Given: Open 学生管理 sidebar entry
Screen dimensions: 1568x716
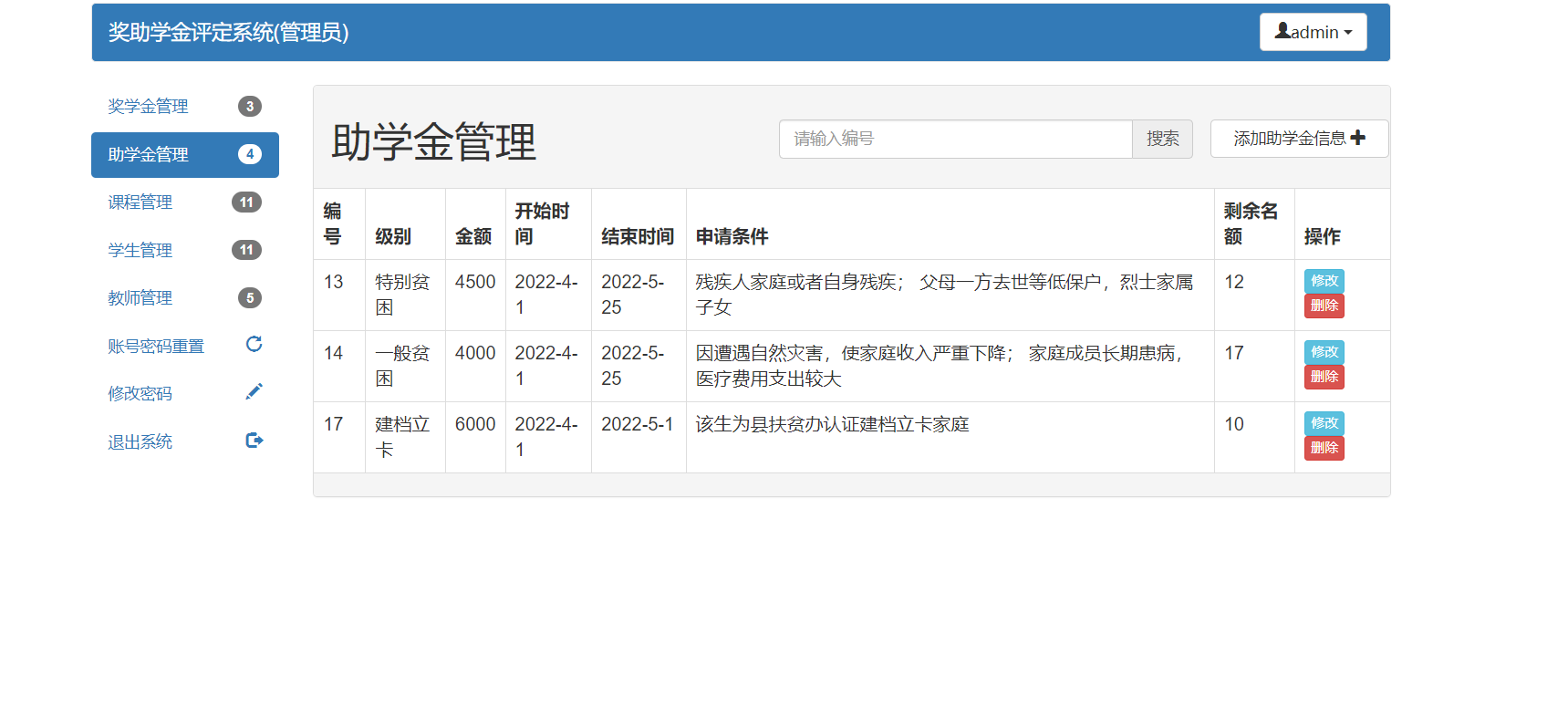Looking at the screenshot, I should click(x=185, y=250).
